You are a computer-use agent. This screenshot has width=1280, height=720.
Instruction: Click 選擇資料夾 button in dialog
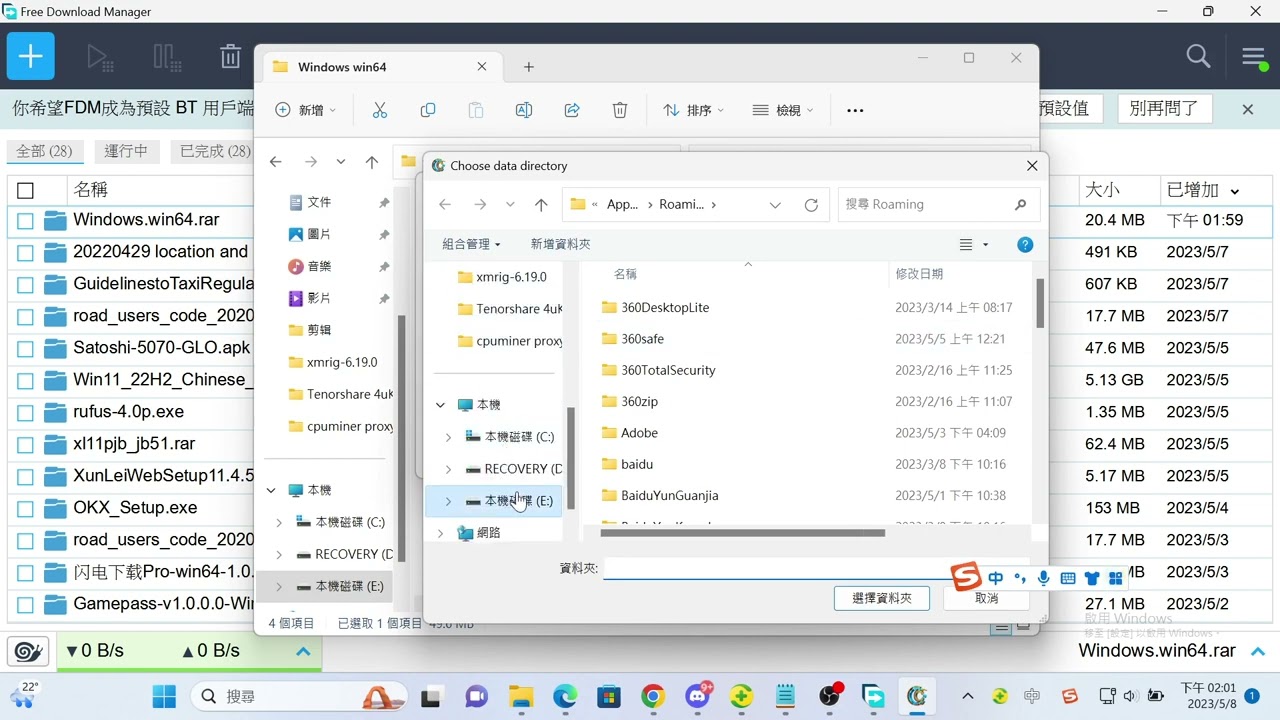coord(882,598)
